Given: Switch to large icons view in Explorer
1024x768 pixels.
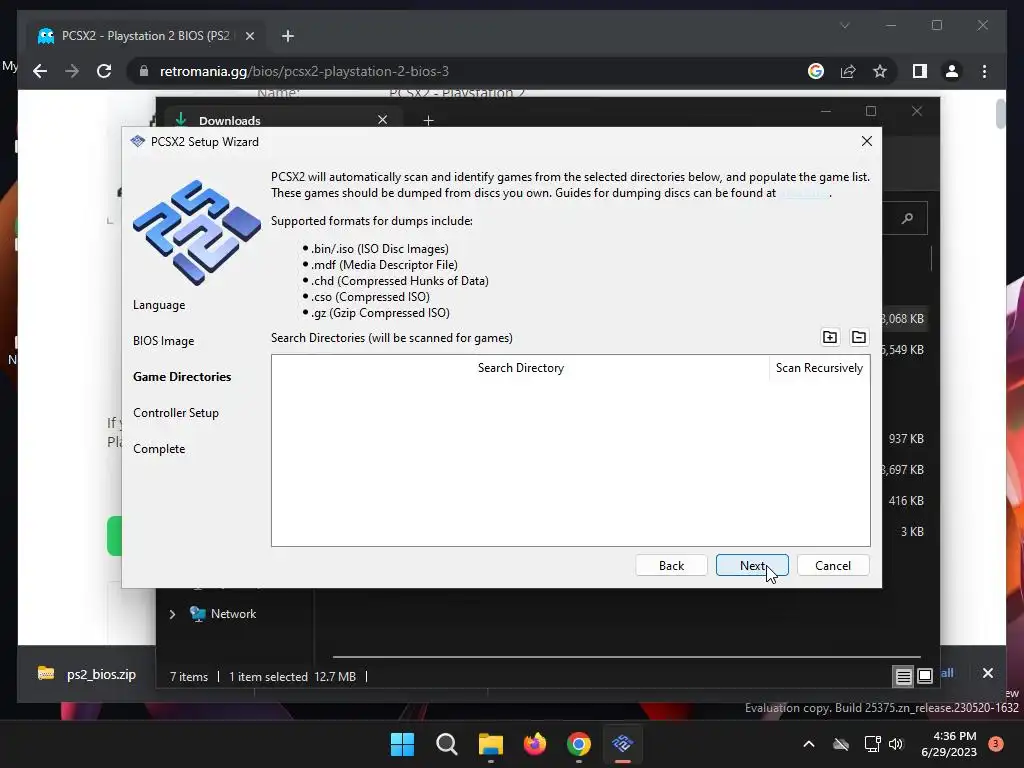Looking at the screenshot, I should tap(925, 676).
